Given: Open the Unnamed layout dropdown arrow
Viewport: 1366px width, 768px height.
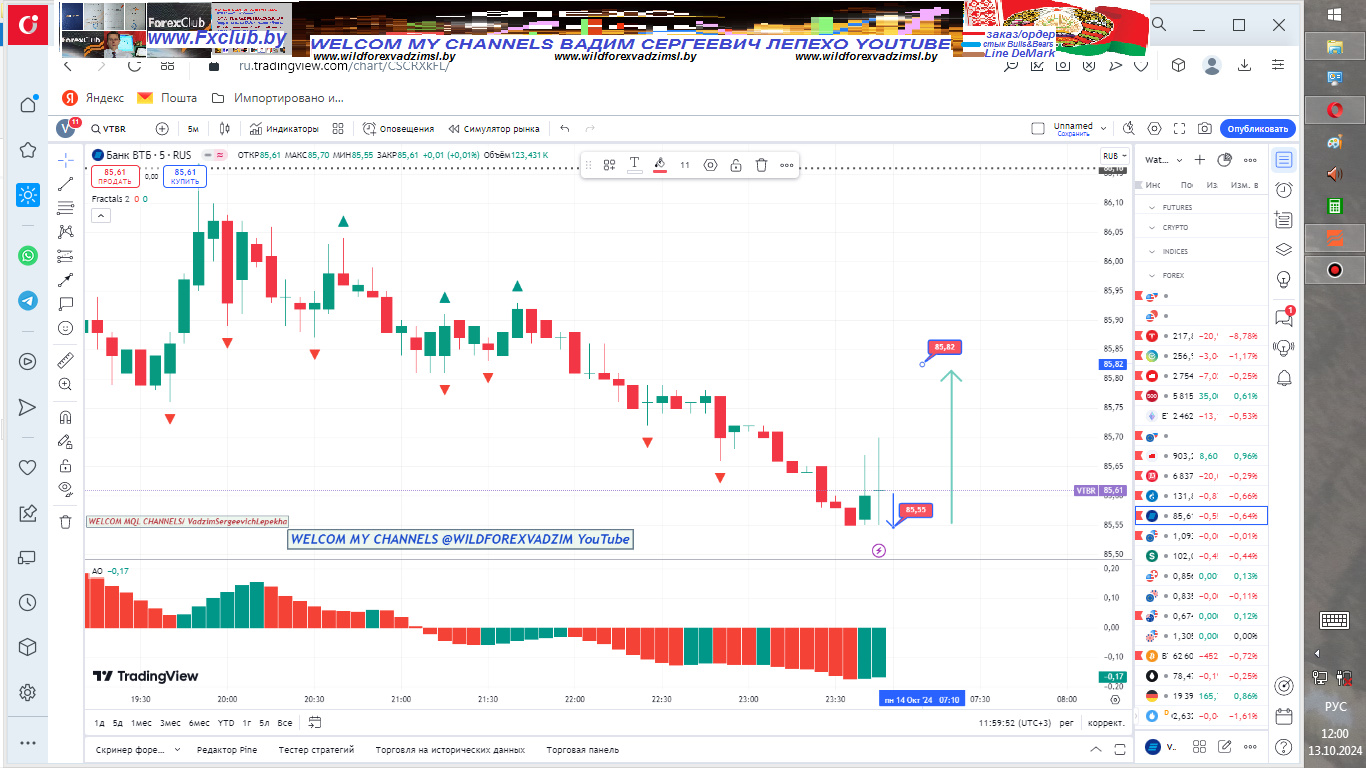Looking at the screenshot, I should click(x=1103, y=129).
